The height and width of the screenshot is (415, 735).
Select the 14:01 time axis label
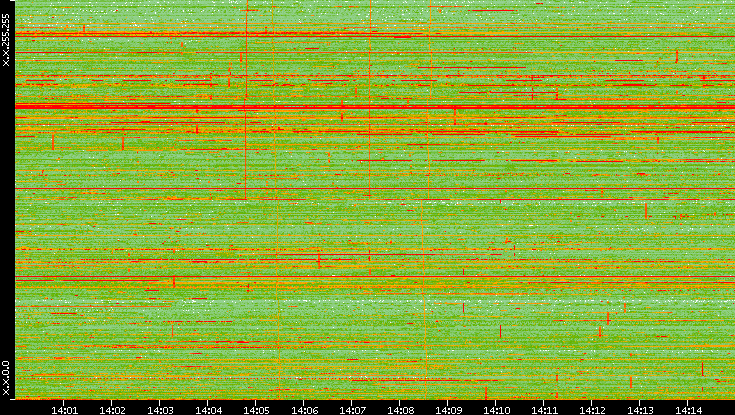(64, 410)
